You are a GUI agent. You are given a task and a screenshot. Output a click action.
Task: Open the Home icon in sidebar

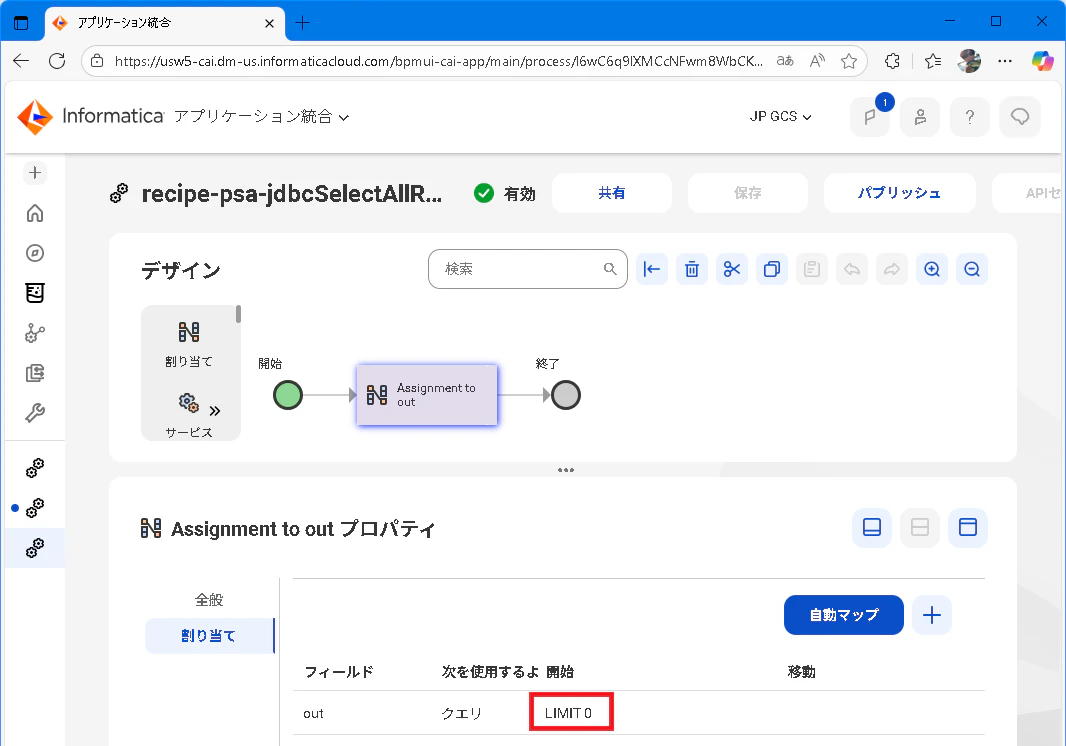(35, 214)
